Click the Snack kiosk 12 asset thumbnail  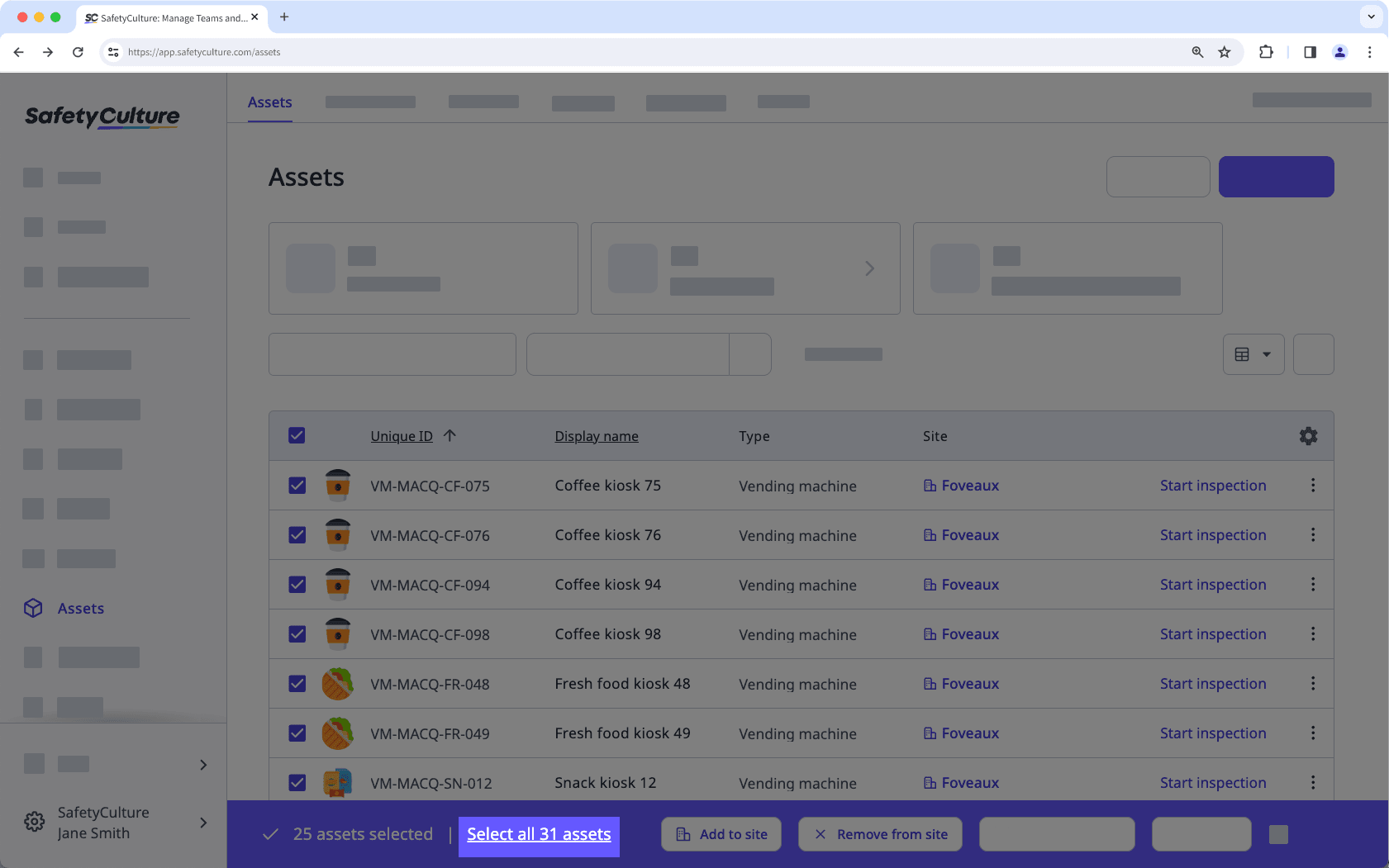[x=338, y=782]
